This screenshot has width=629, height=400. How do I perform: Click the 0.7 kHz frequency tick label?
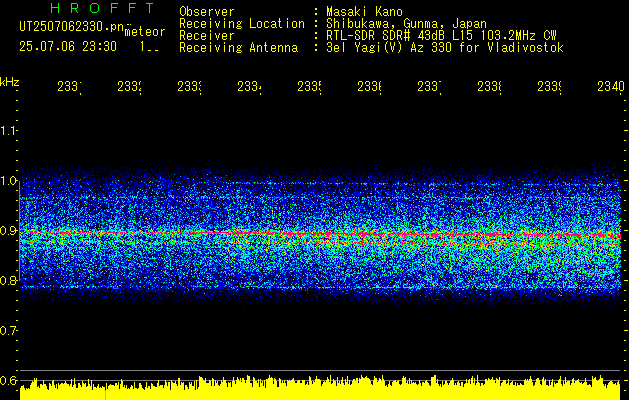(8, 330)
